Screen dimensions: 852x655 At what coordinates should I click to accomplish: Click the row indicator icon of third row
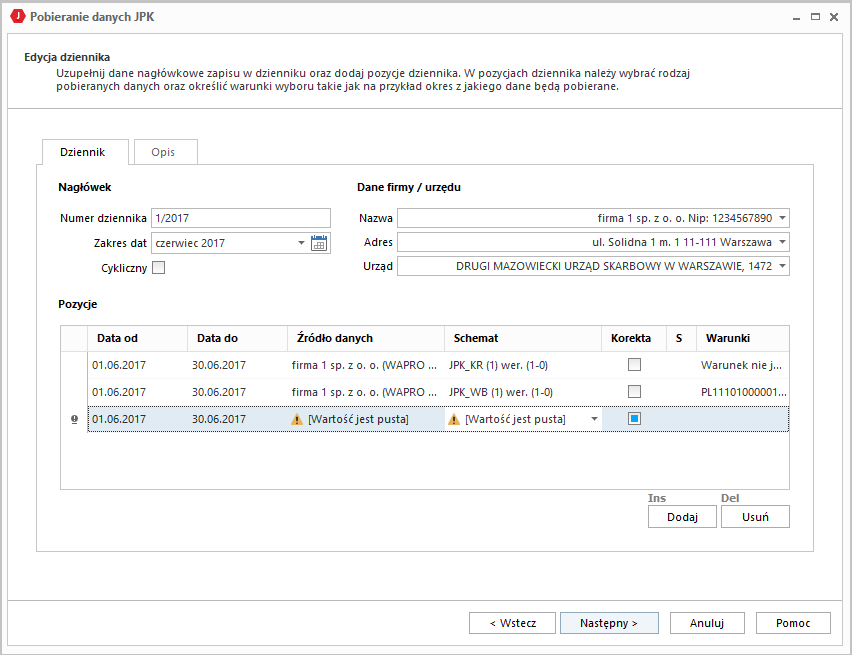point(74,420)
